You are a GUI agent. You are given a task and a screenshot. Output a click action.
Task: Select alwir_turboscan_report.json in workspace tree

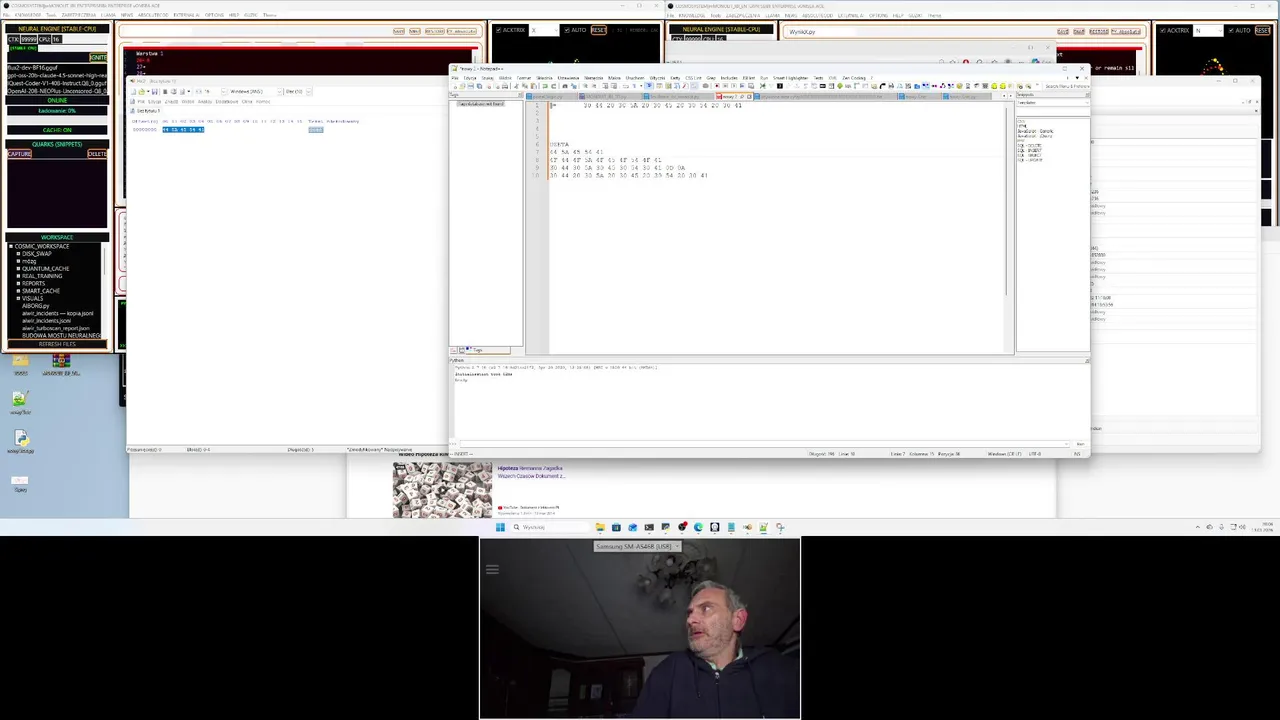56,328
